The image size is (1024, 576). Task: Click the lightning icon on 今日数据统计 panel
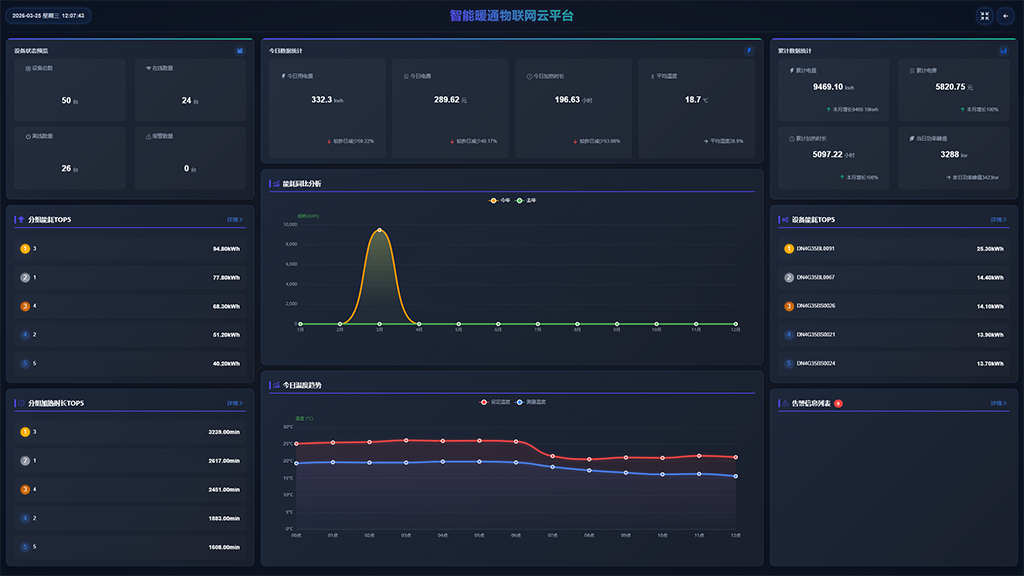[x=748, y=50]
